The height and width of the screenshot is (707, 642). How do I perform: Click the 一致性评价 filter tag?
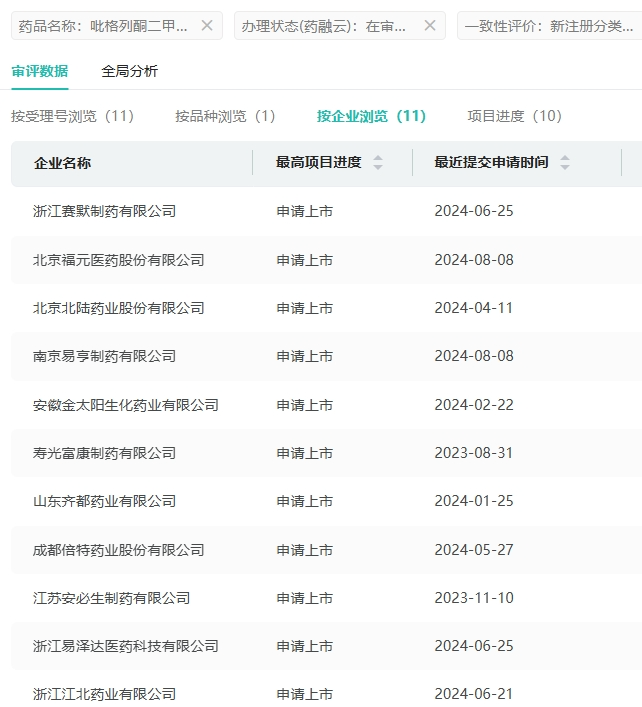(x=546, y=26)
